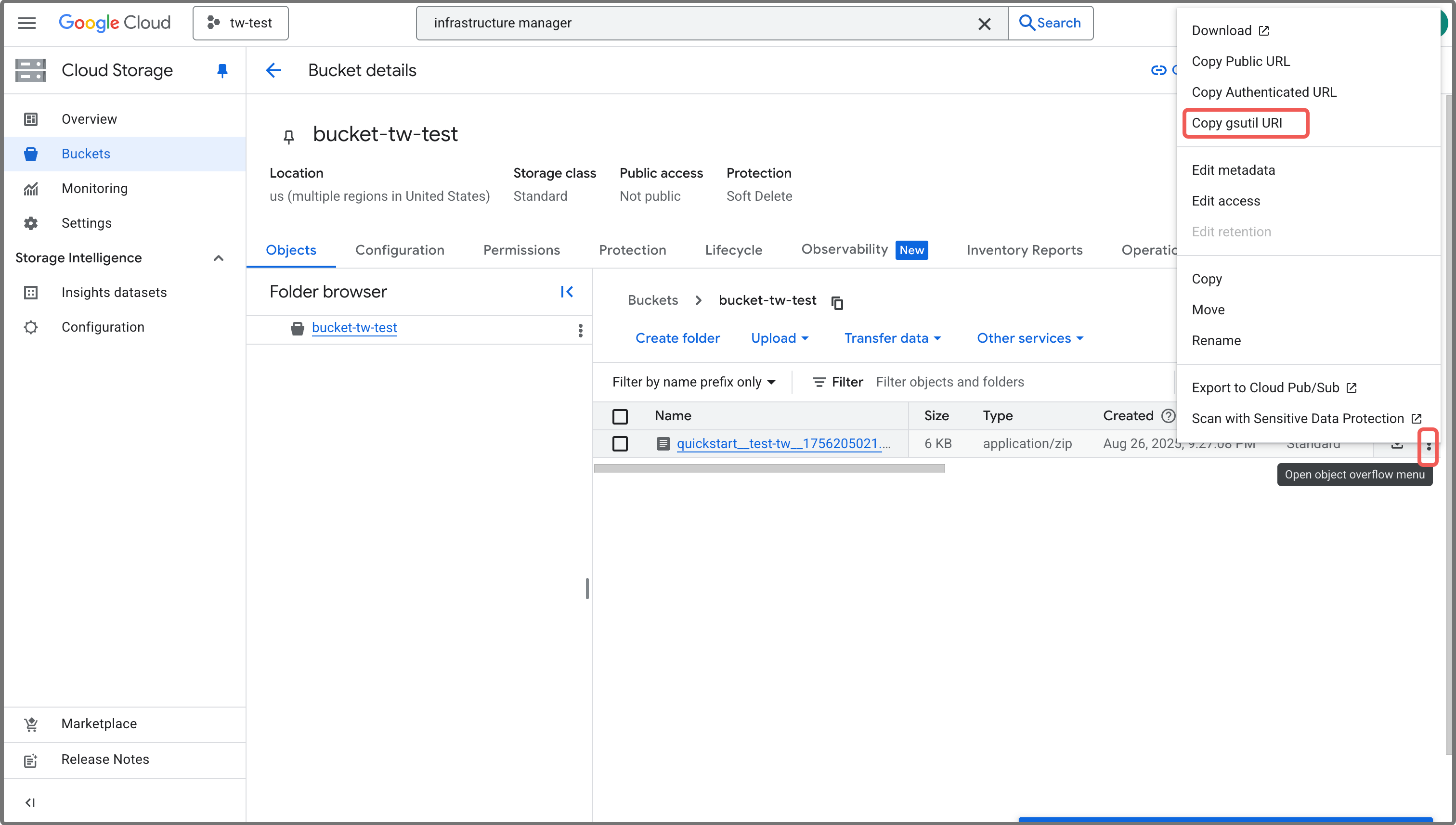Click the Create folder button
Viewport: 1456px width, 825px height.
click(677, 338)
